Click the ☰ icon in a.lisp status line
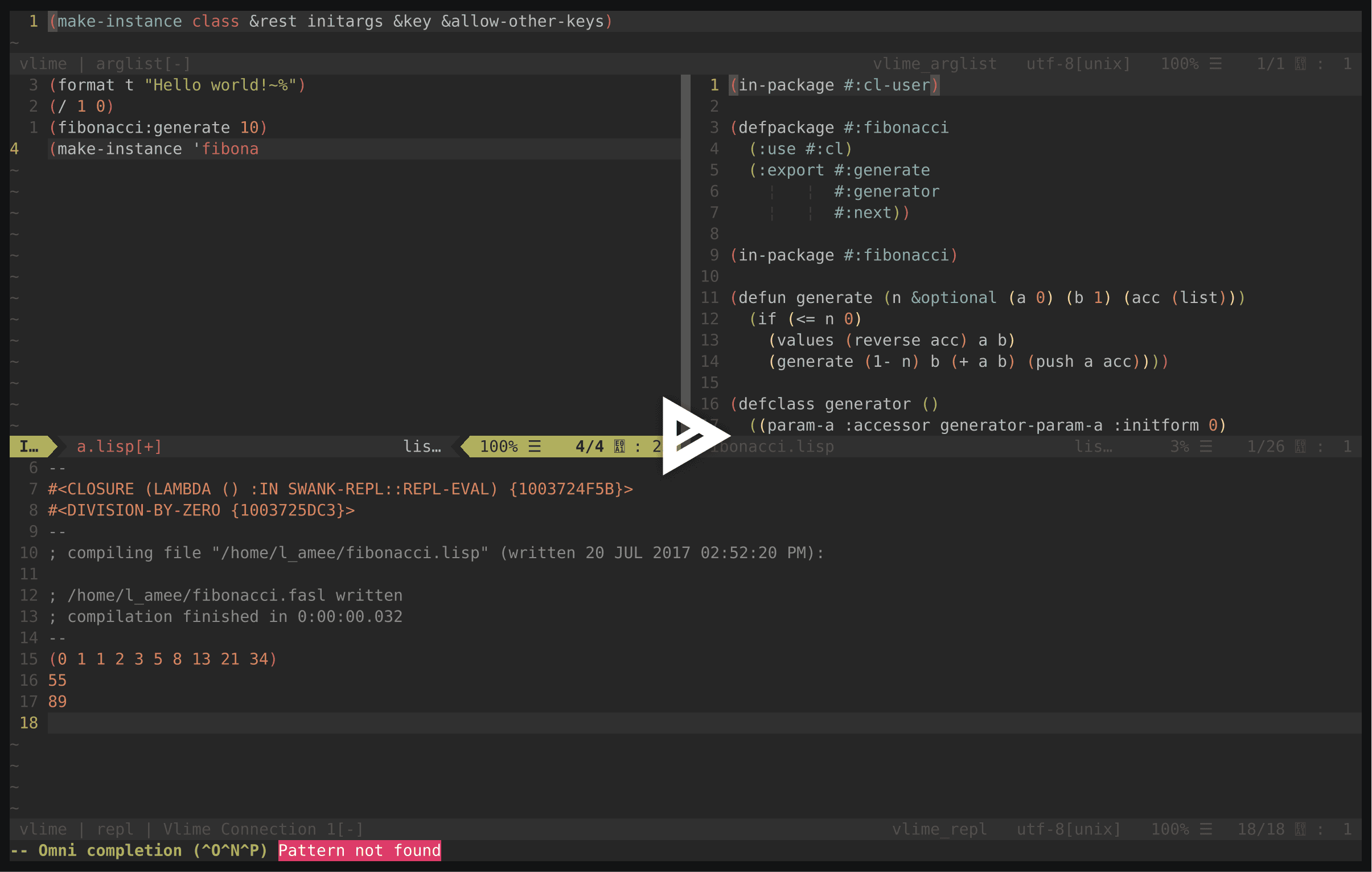This screenshot has height=872, width=1372. click(x=534, y=447)
